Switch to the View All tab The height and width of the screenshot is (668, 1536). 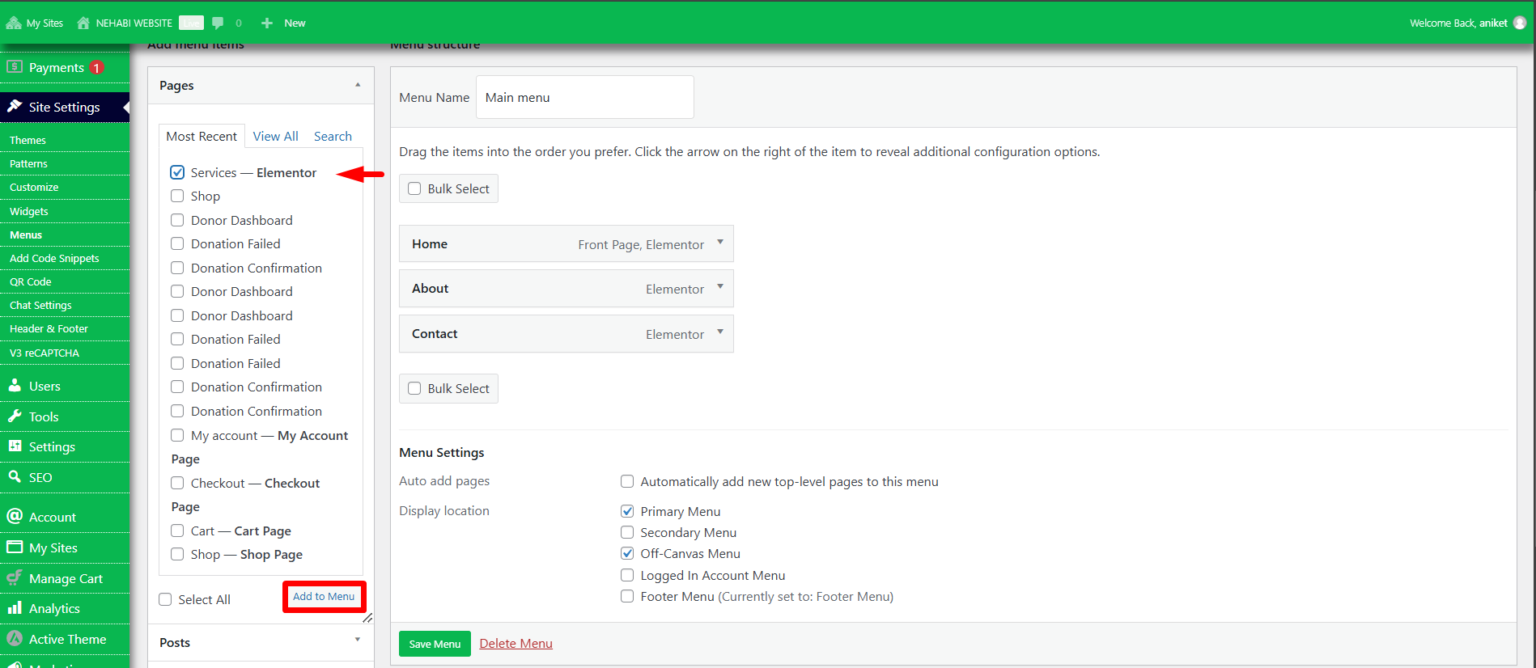[x=275, y=136]
